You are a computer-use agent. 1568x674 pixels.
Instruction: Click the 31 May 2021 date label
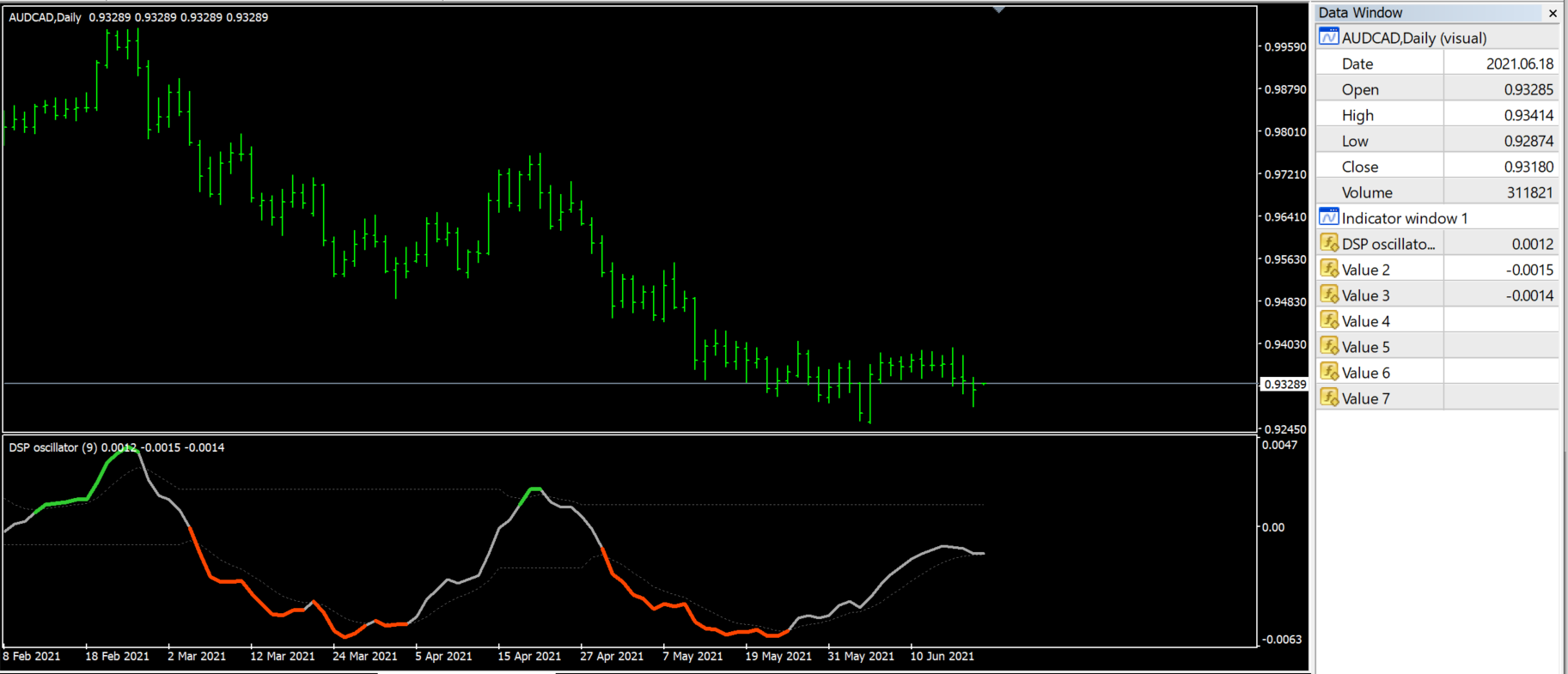(x=860, y=656)
